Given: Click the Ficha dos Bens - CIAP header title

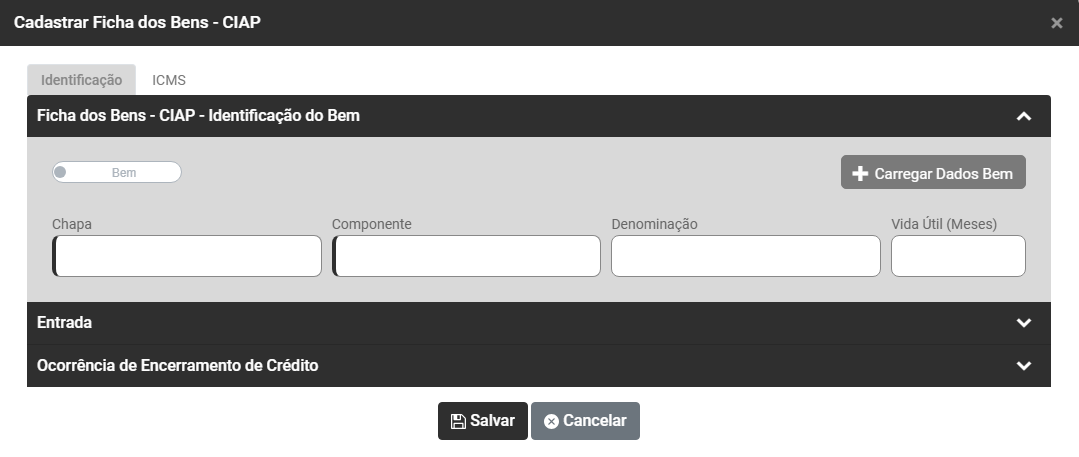Looking at the screenshot, I should click(198, 116).
